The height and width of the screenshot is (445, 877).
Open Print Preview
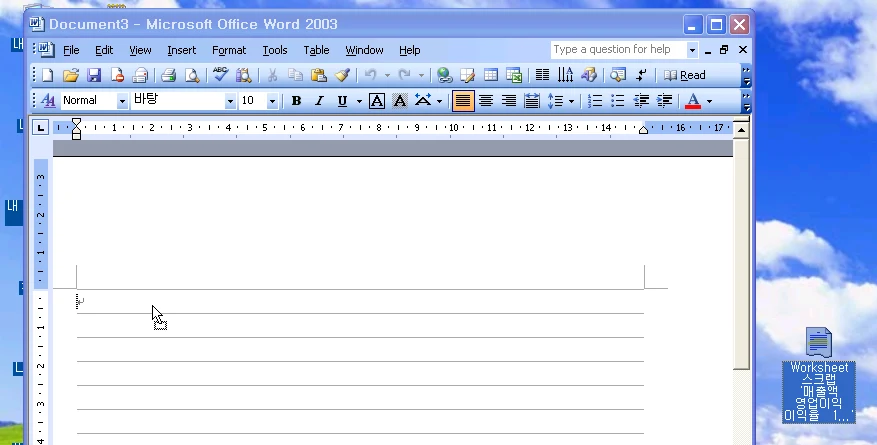192,75
